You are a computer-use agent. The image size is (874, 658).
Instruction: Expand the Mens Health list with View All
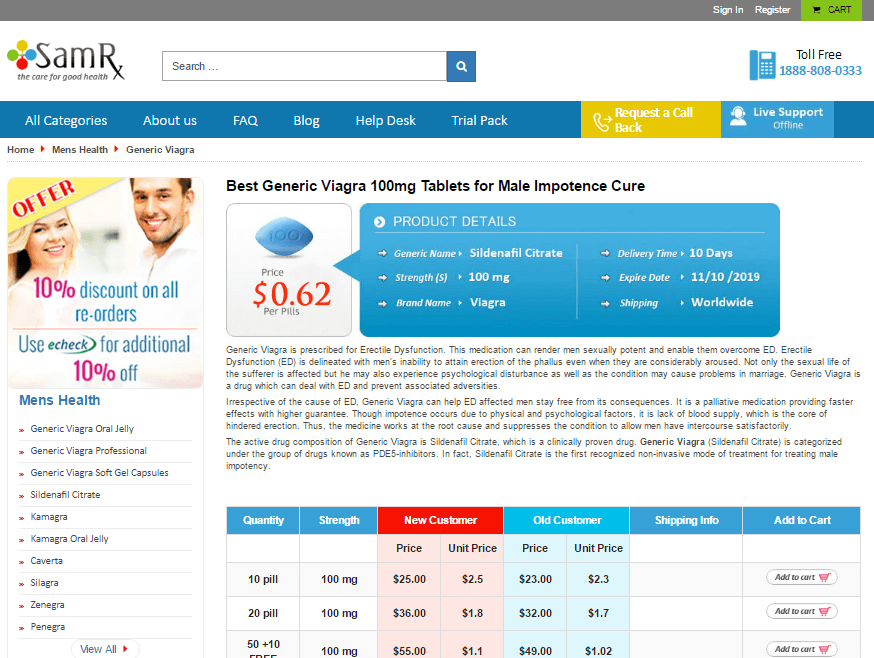click(104, 649)
